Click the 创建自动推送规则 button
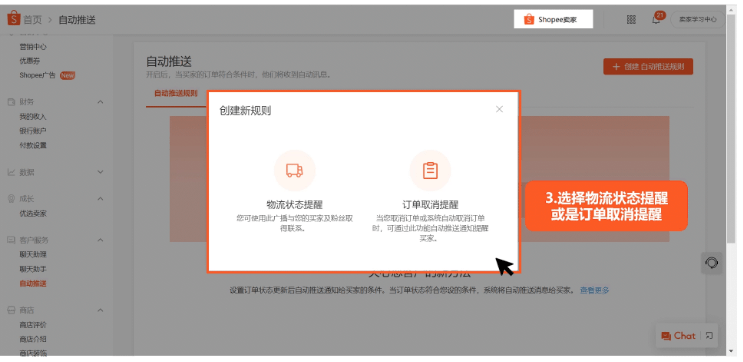 coord(648,67)
